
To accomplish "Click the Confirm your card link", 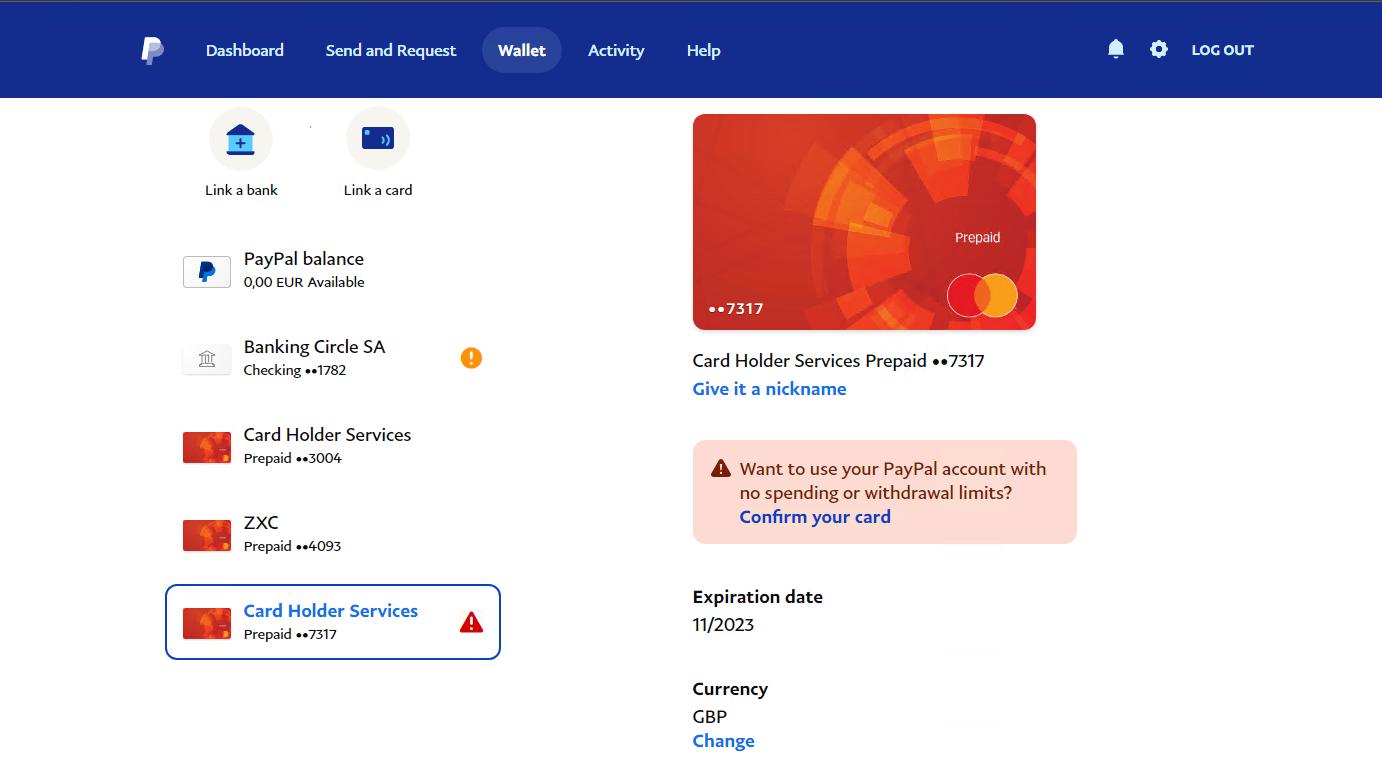I will [815, 517].
